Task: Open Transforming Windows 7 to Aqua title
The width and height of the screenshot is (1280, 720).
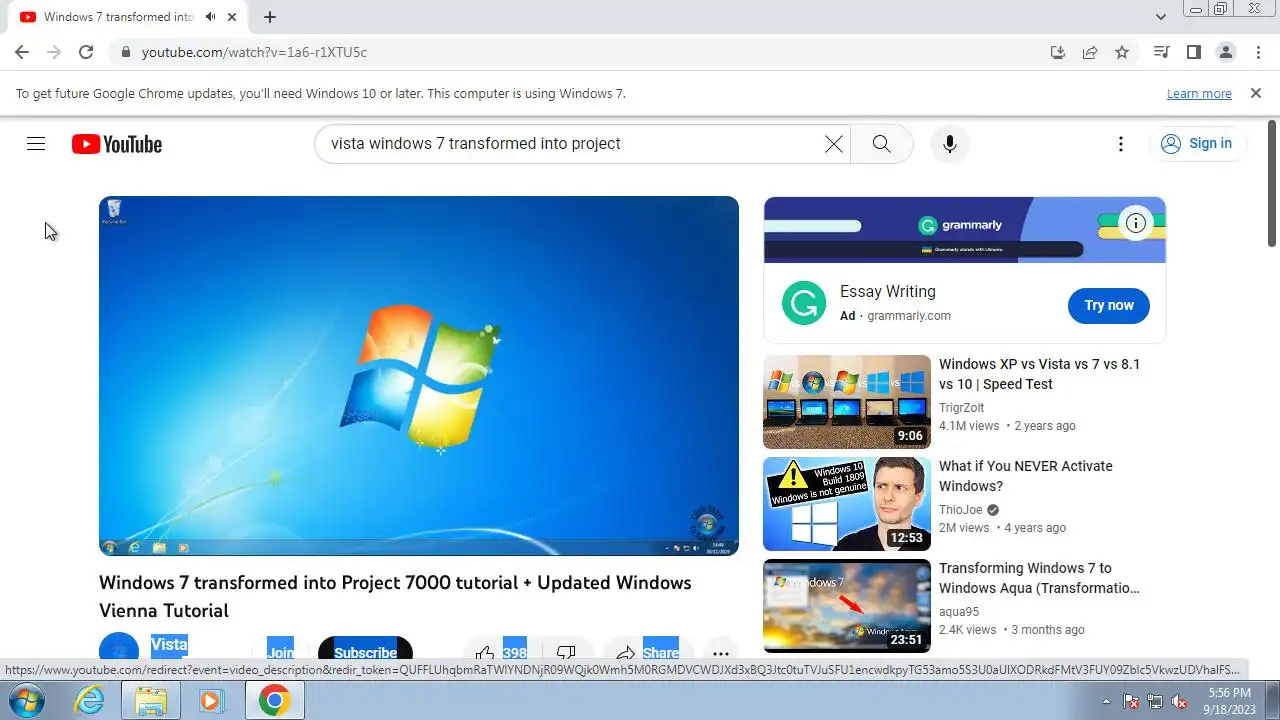Action: click(x=1039, y=578)
